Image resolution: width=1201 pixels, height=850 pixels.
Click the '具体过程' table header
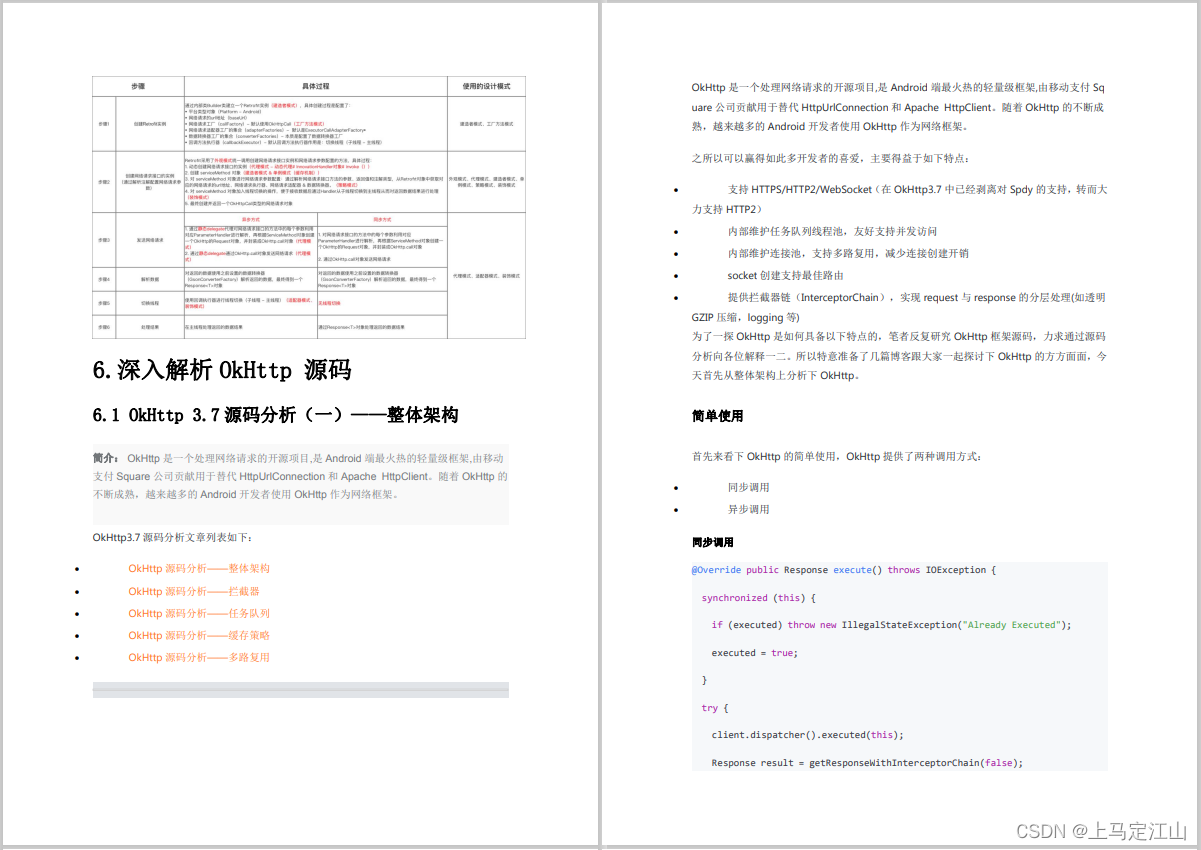[315, 87]
